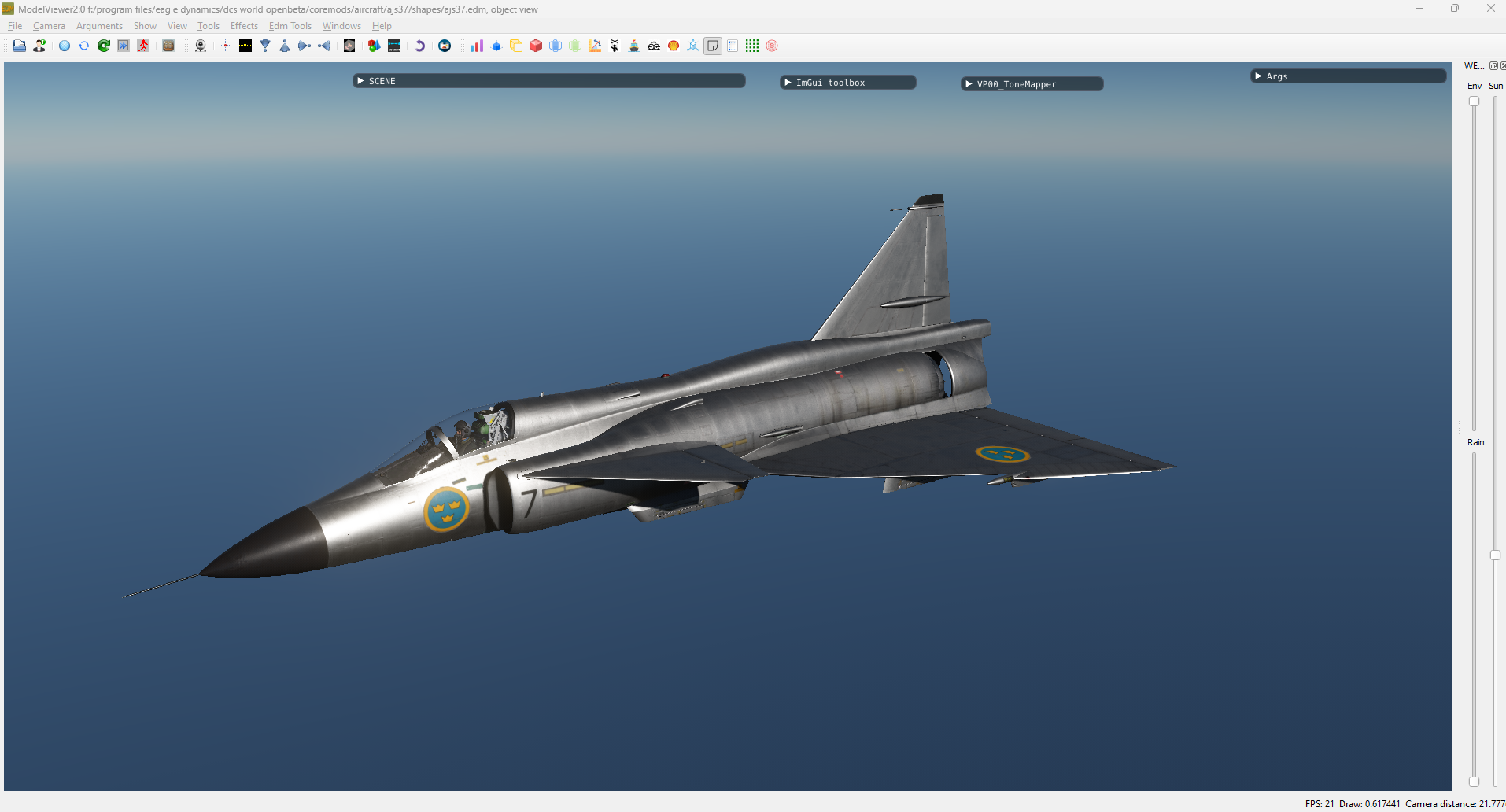Click the red green blue primitives icon
Screen dimensions: 1506x812
click(375, 46)
